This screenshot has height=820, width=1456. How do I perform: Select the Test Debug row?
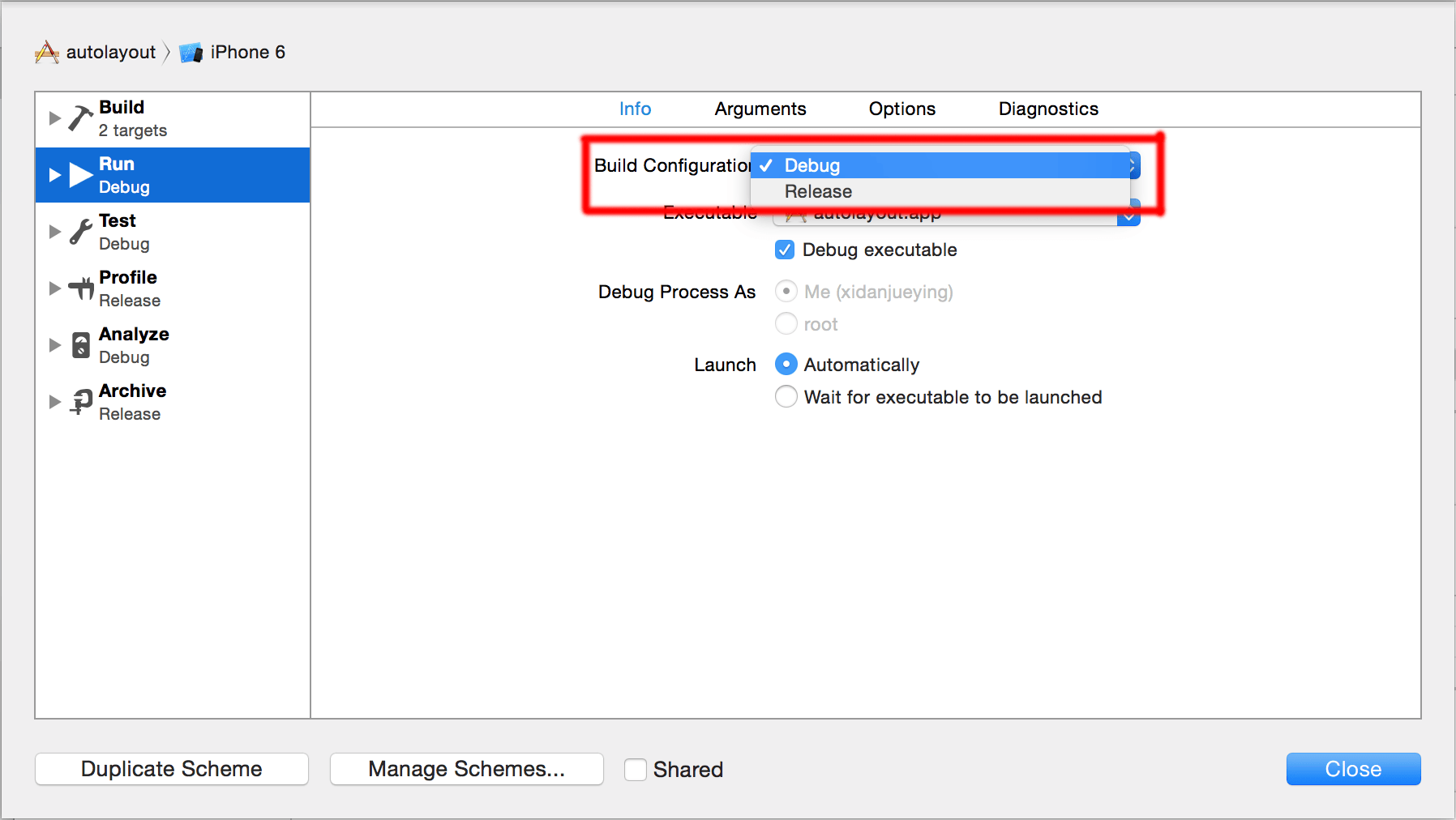pos(173,232)
